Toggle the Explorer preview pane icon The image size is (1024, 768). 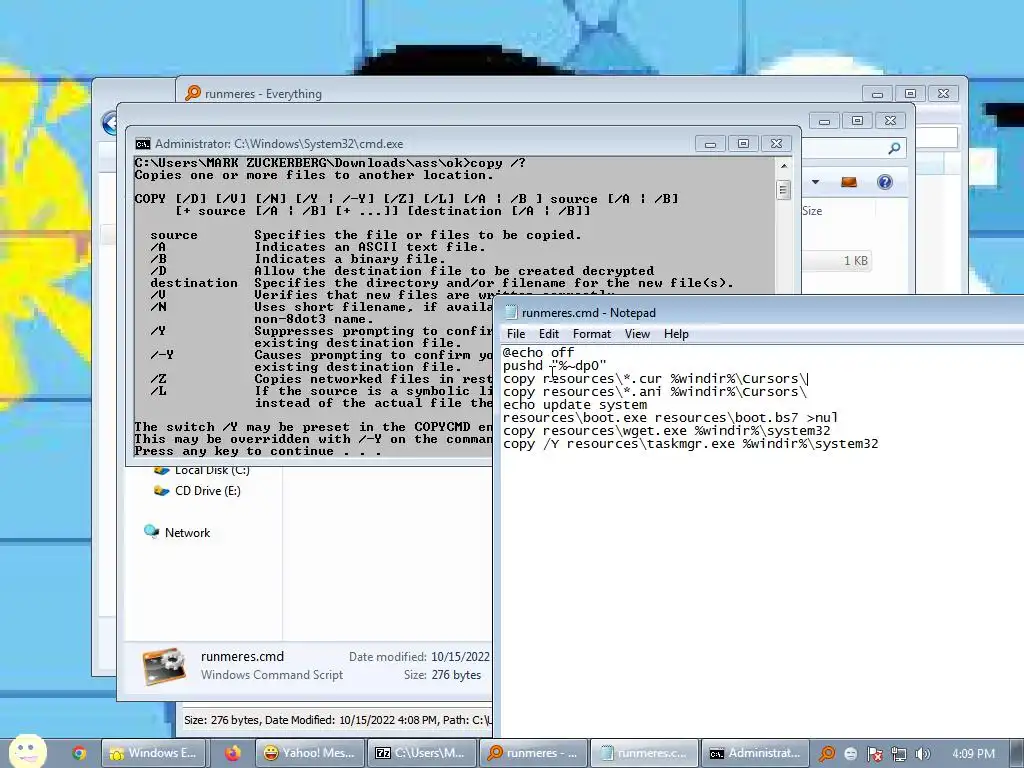848,182
